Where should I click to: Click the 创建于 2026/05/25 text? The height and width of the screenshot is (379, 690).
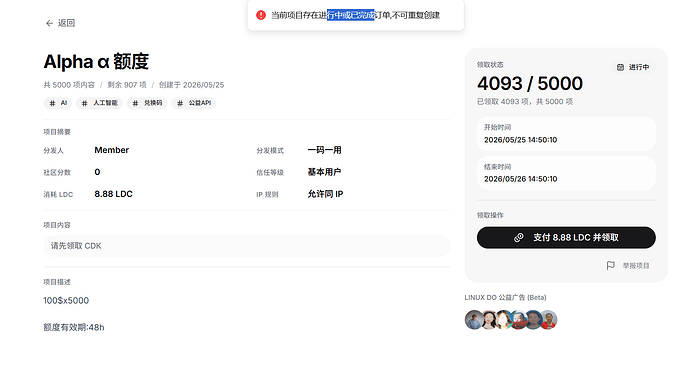coord(191,85)
